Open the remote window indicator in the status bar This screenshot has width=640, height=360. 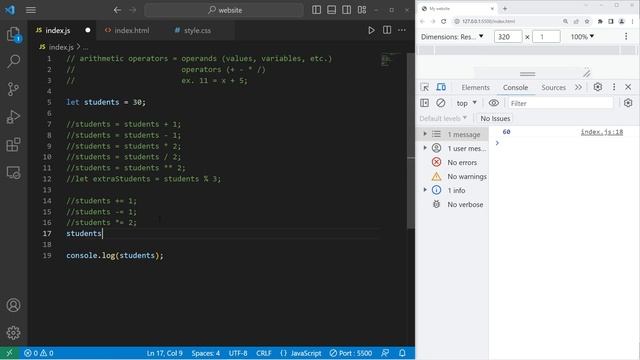click(x=9, y=353)
